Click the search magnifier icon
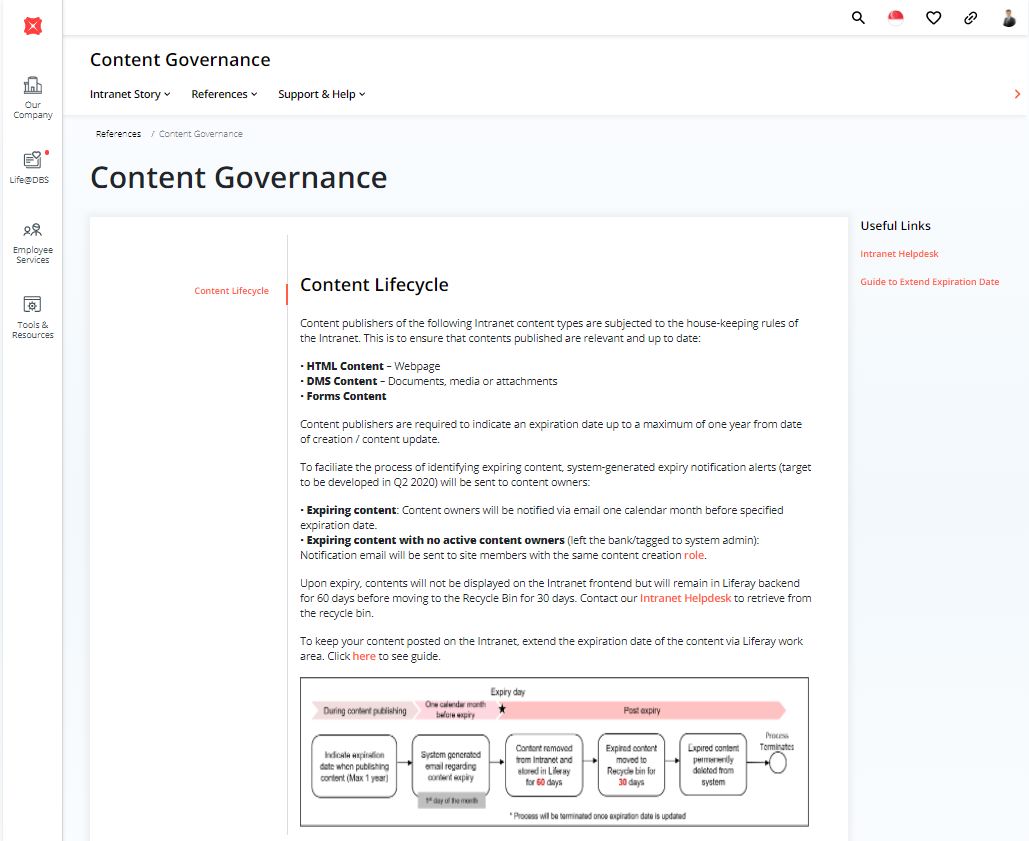This screenshot has width=1029, height=841. pos(858,18)
